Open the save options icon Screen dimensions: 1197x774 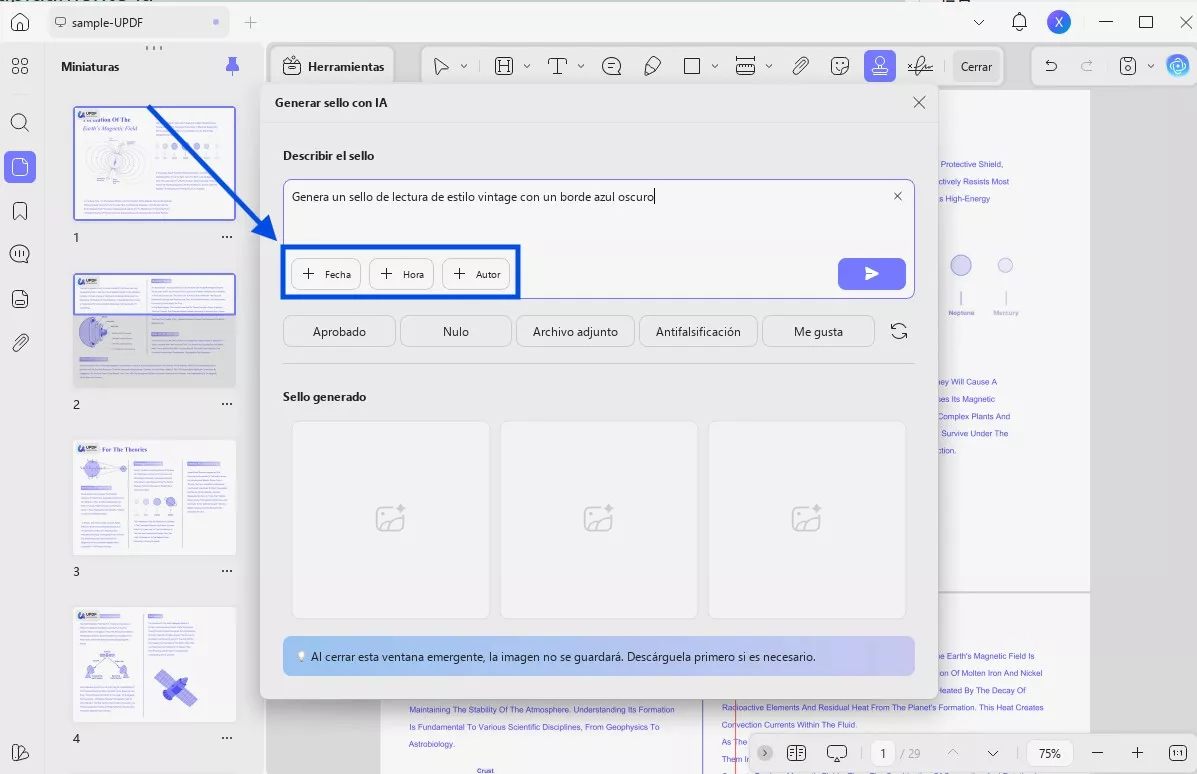(1128, 66)
